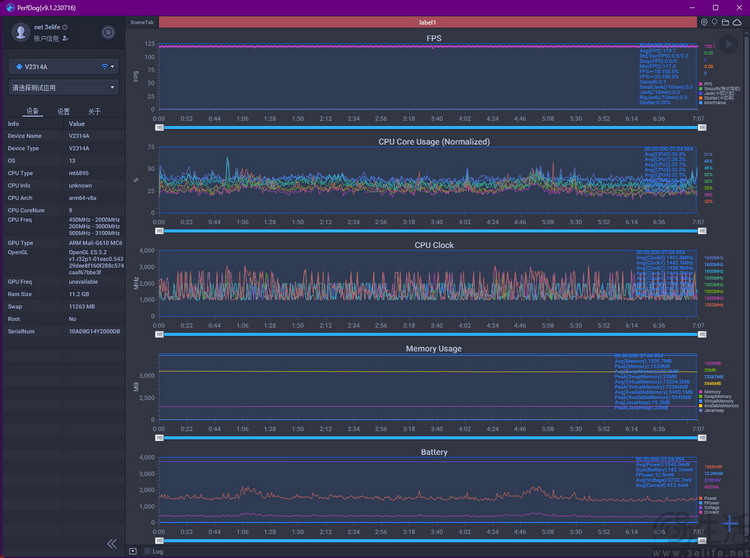Toggle the SwapMemory legend entry
The width and height of the screenshot is (750, 558).
(715, 396)
